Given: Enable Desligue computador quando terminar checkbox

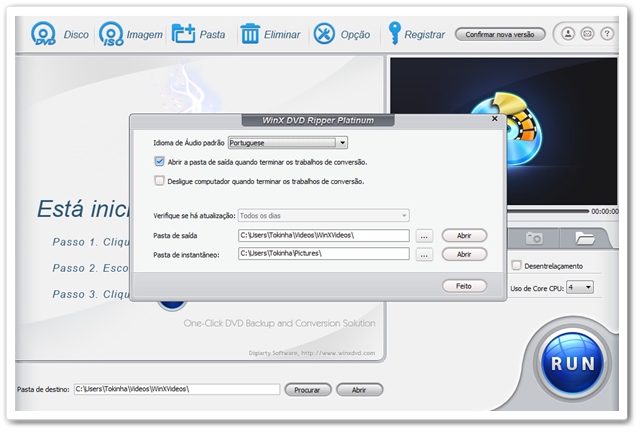Looking at the screenshot, I should coord(159,180).
